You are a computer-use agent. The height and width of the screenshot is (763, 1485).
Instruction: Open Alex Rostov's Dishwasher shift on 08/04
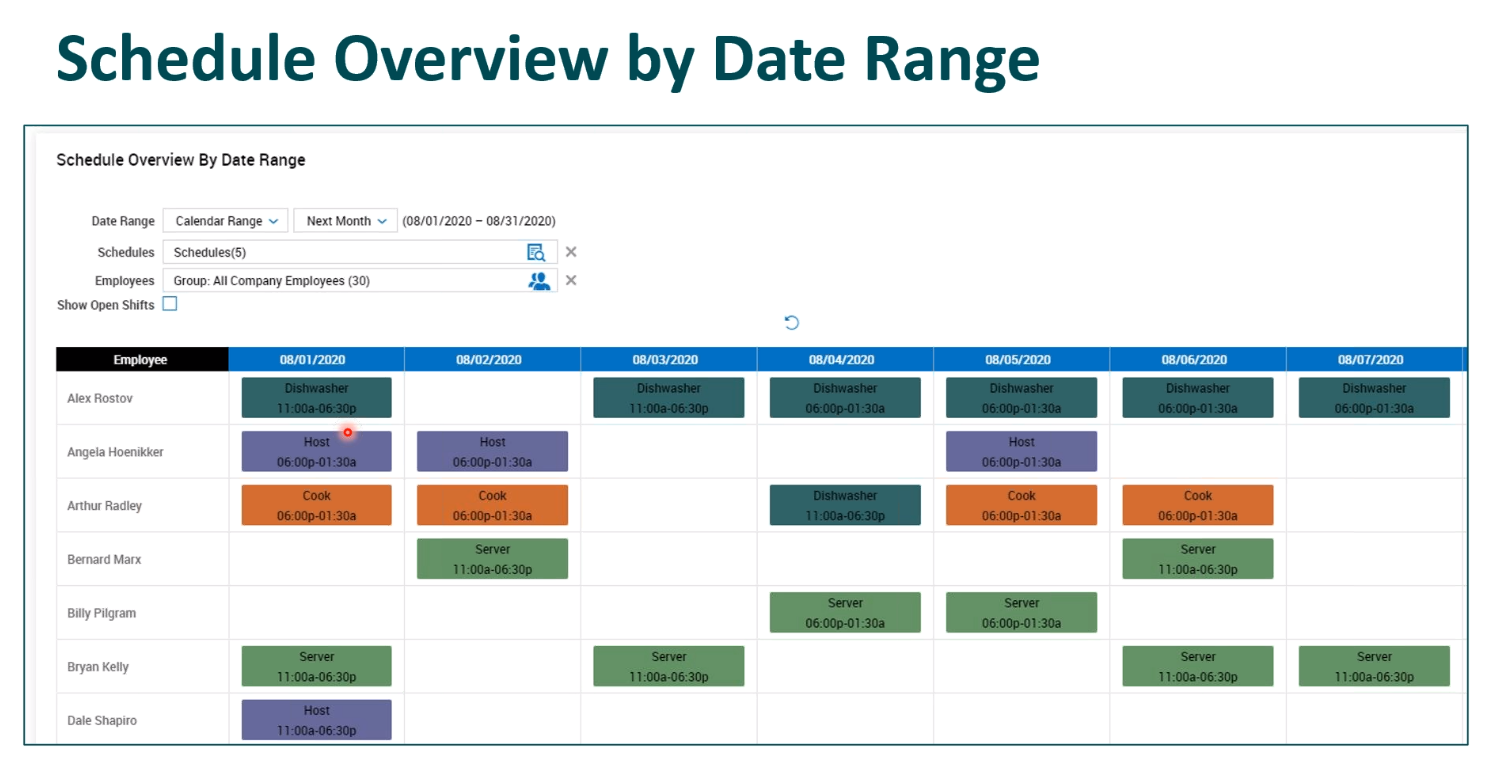(845, 398)
